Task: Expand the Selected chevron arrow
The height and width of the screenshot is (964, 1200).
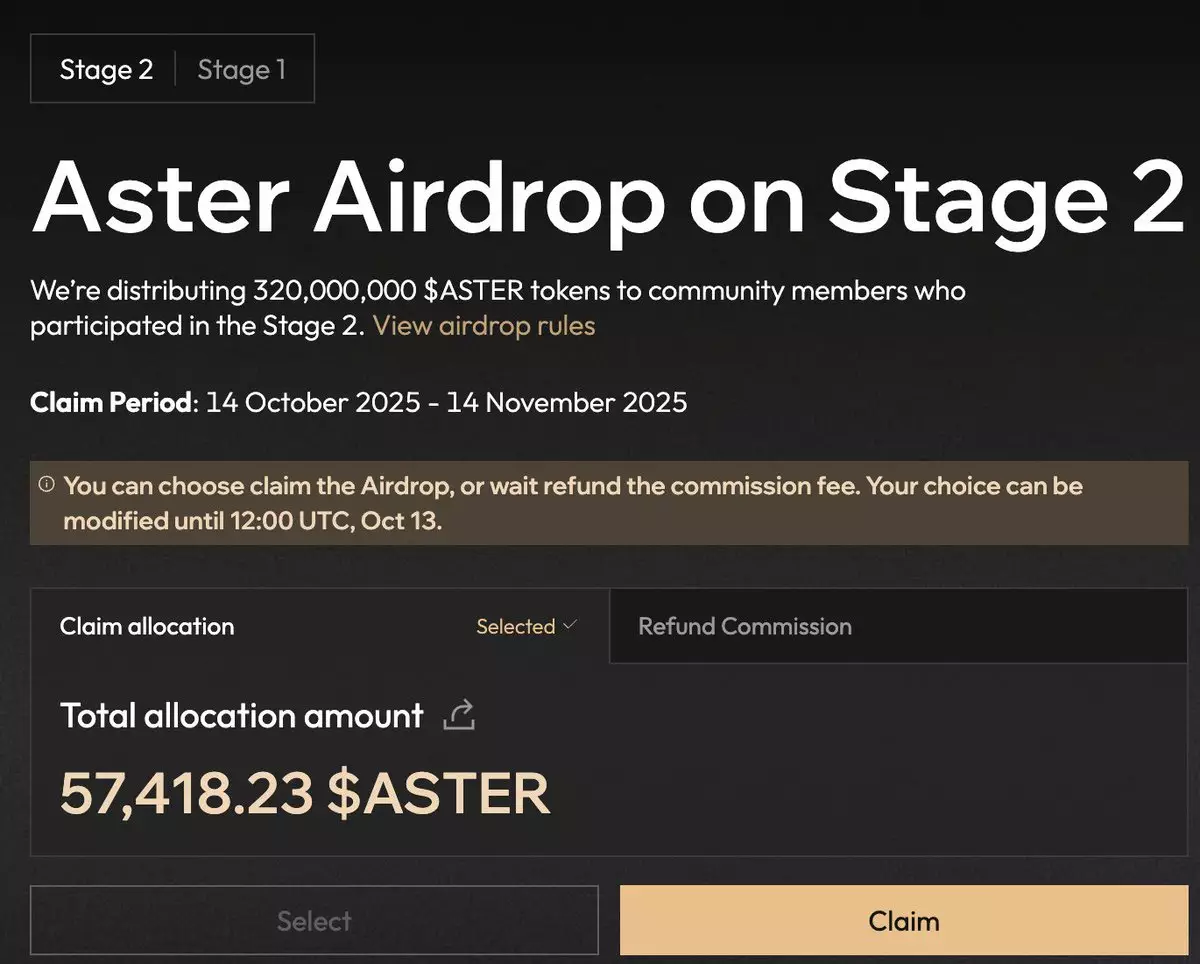Action: 570,625
